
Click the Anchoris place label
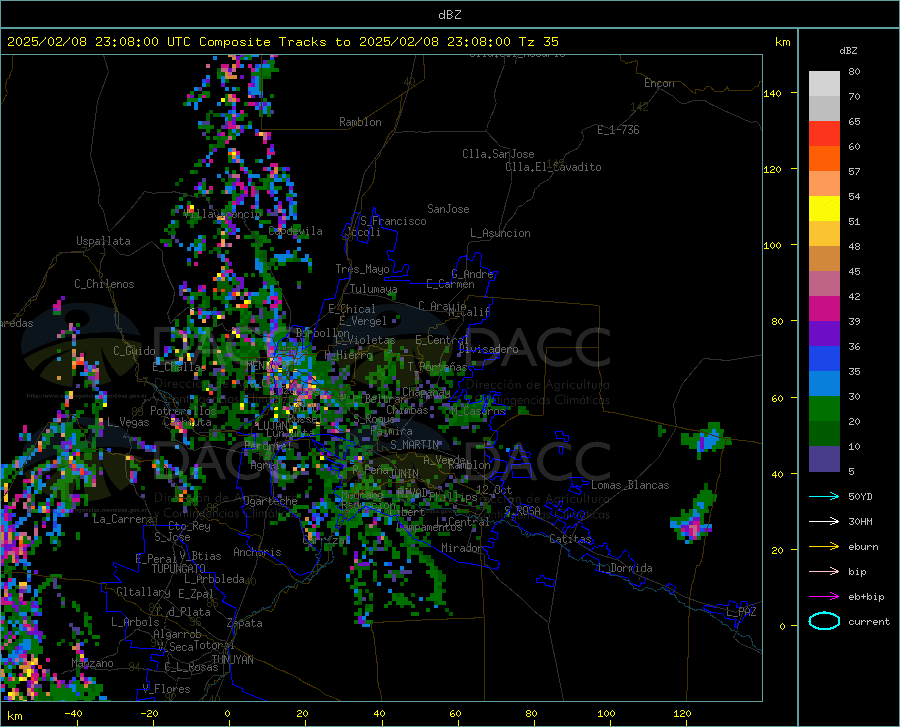tap(257, 553)
